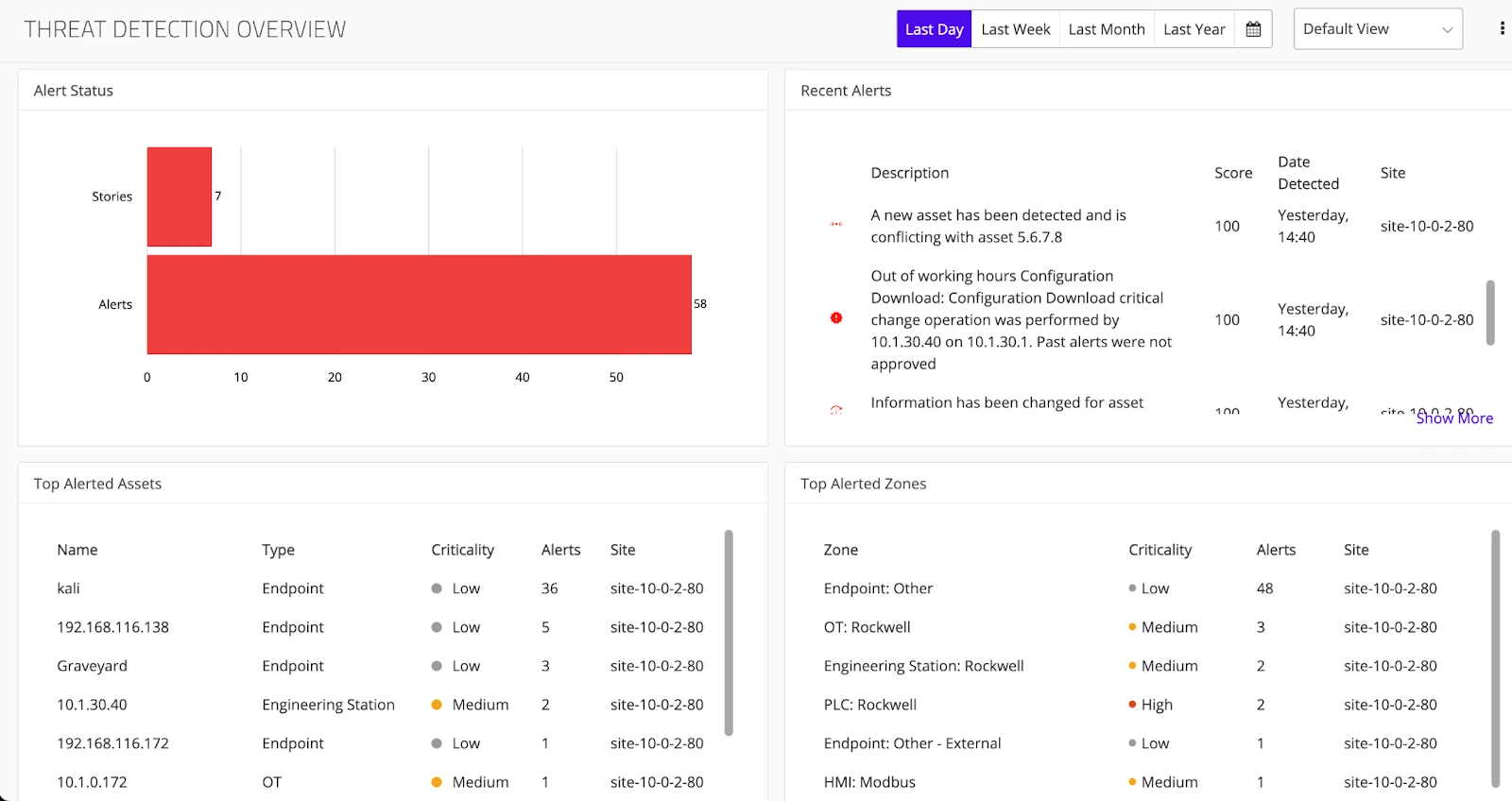Click the Alerts bar in chart
This screenshot has height=801, width=1512.
click(x=419, y=304)
